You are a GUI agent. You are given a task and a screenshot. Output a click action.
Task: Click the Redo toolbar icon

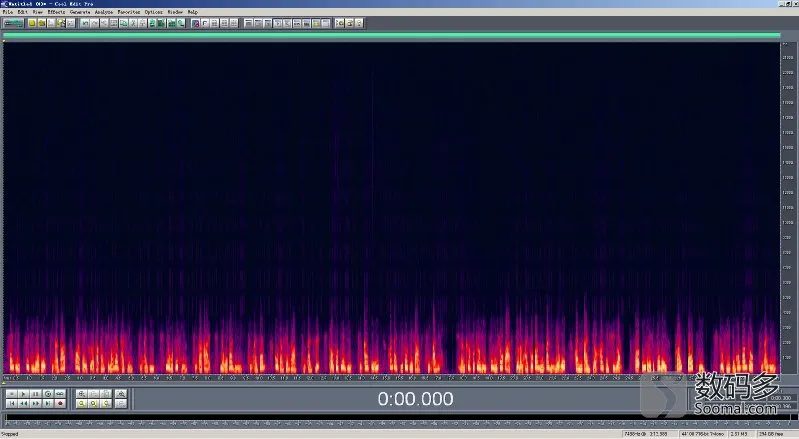94,23
